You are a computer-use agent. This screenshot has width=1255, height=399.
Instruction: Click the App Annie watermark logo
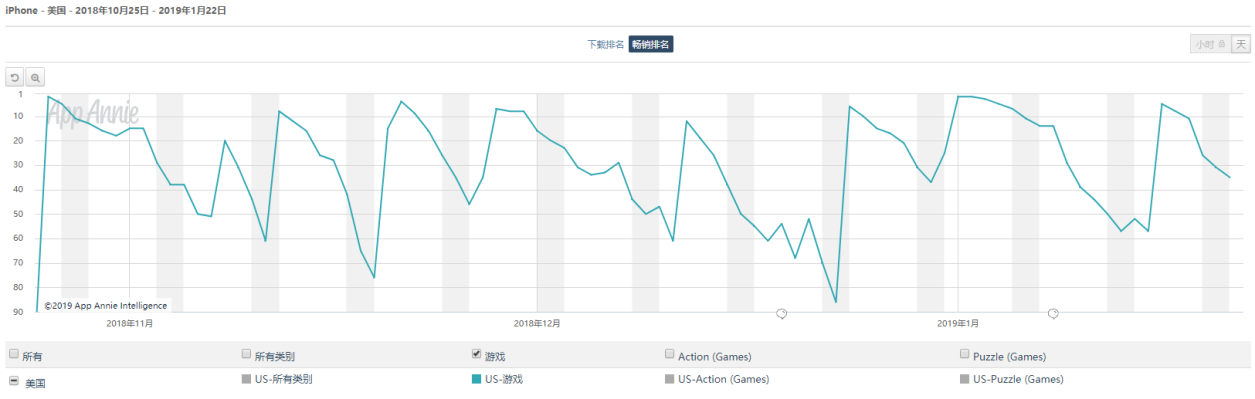pos(94,113)
